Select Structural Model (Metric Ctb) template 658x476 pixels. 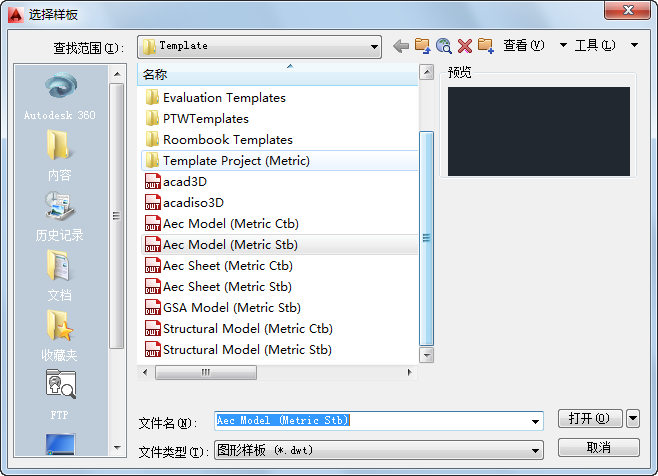(279, 329)
